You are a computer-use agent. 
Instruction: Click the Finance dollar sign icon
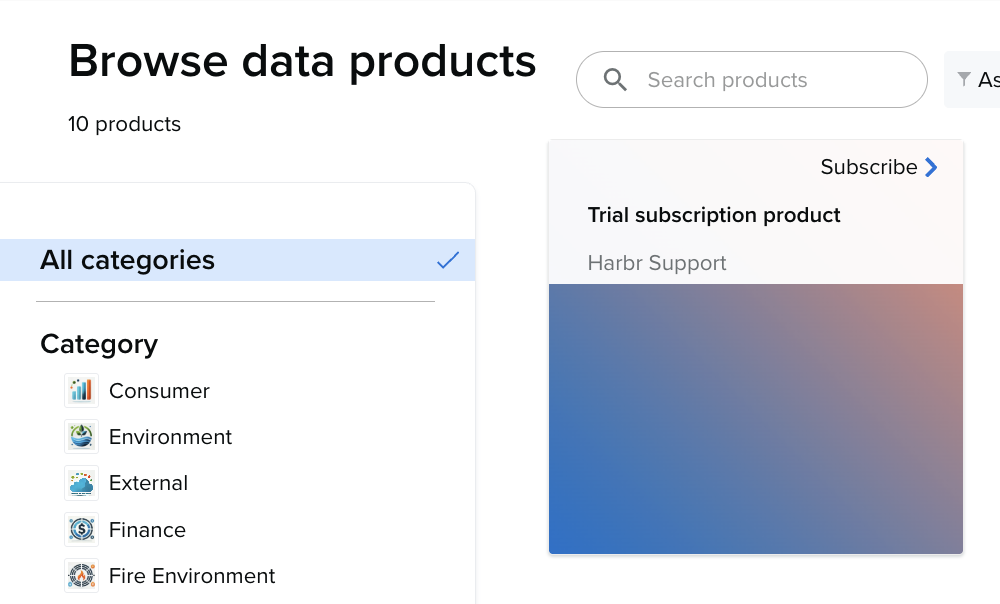tap(81, 530)
